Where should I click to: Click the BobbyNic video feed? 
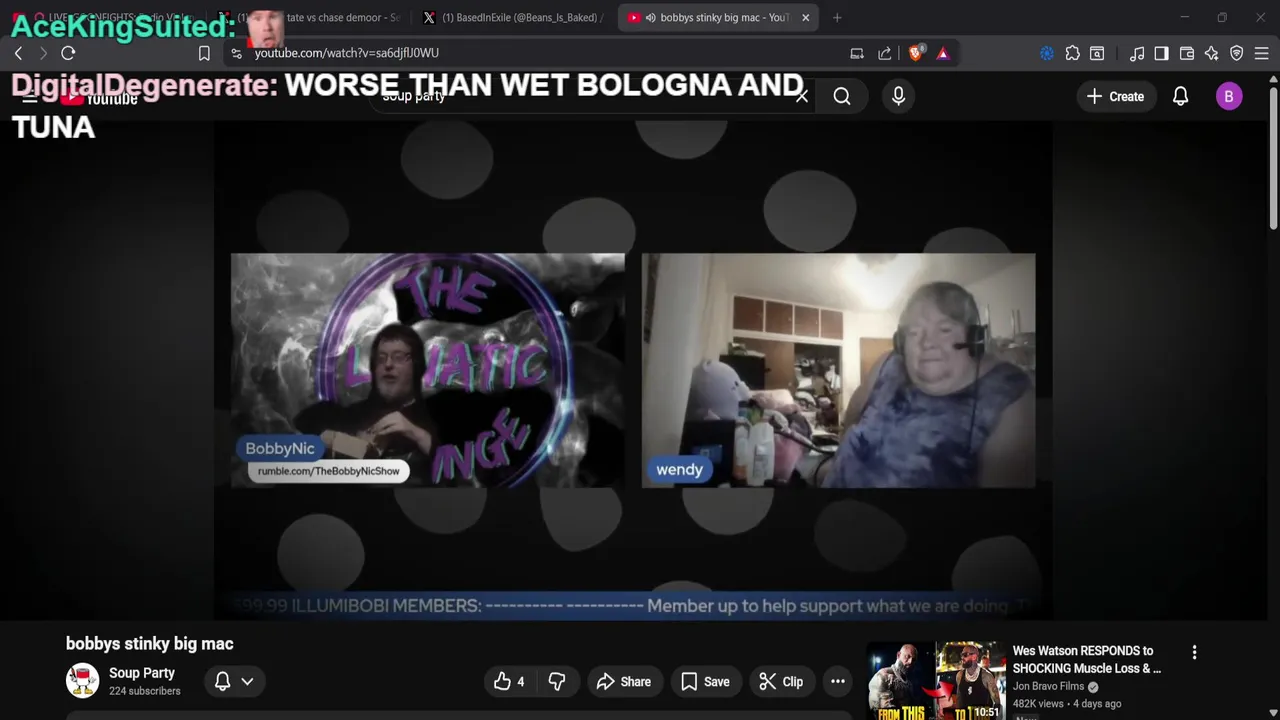(x=428, y=370)
